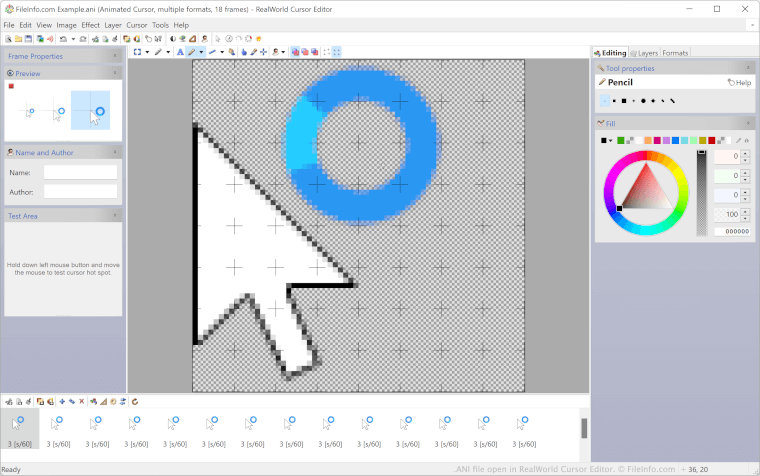Open the Formats tab
The width and height of the screenshot is (760, 476).
pos(675,52)
